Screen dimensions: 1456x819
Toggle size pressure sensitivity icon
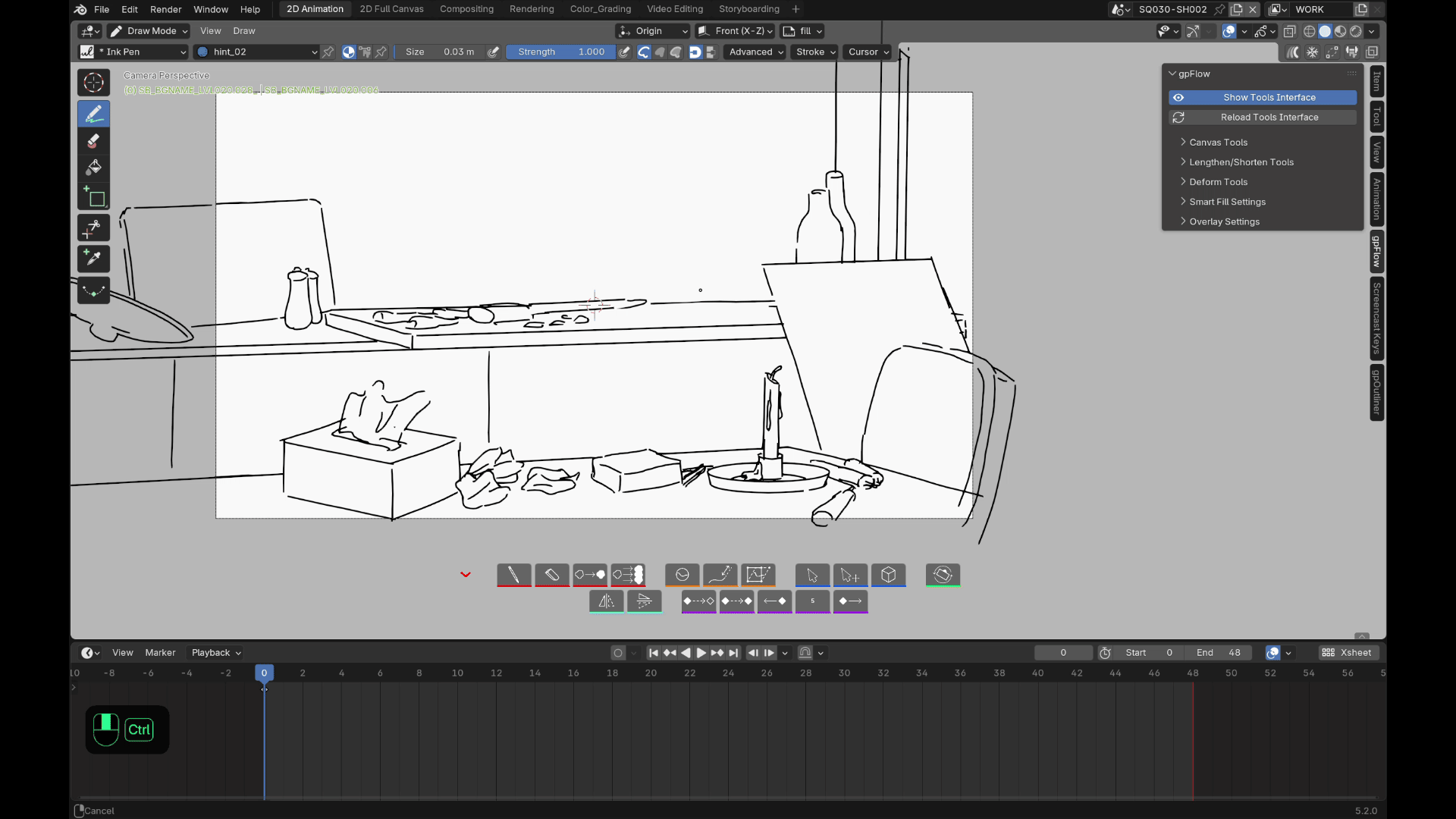point(493,52)
